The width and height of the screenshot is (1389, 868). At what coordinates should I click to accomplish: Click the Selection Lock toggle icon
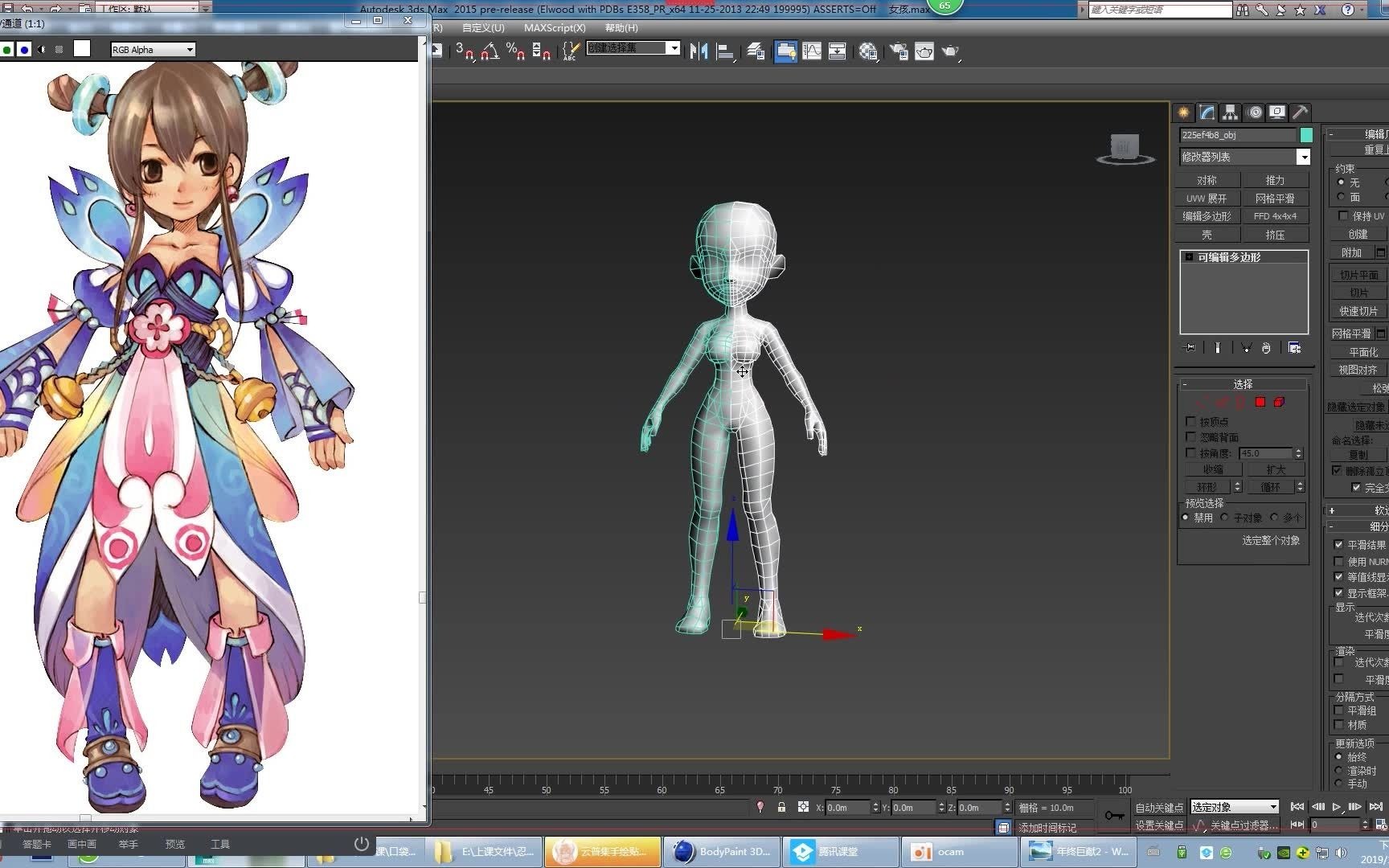(x=781, y=807)
